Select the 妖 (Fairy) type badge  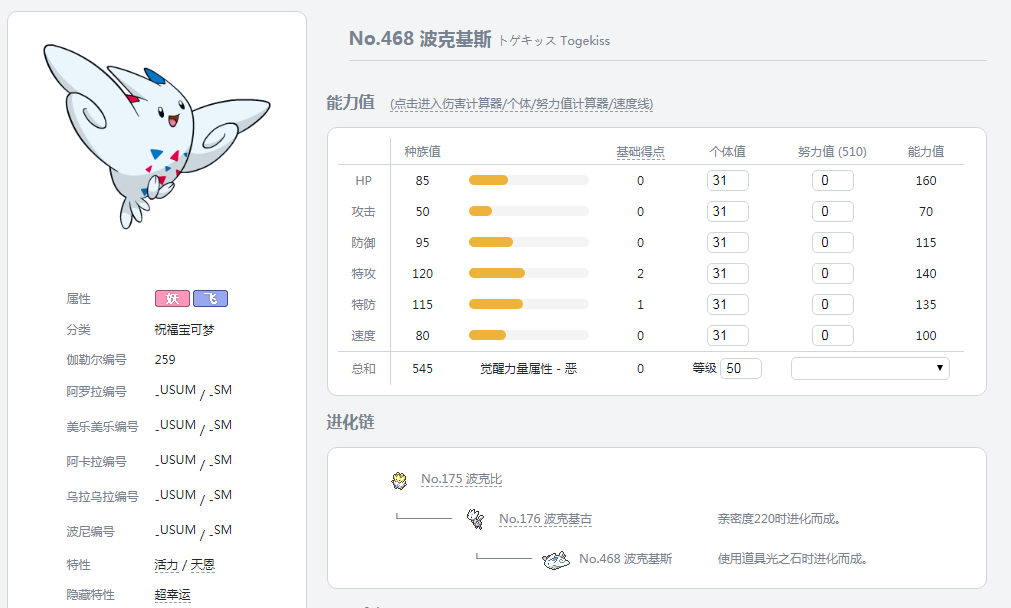pos(172,299)
